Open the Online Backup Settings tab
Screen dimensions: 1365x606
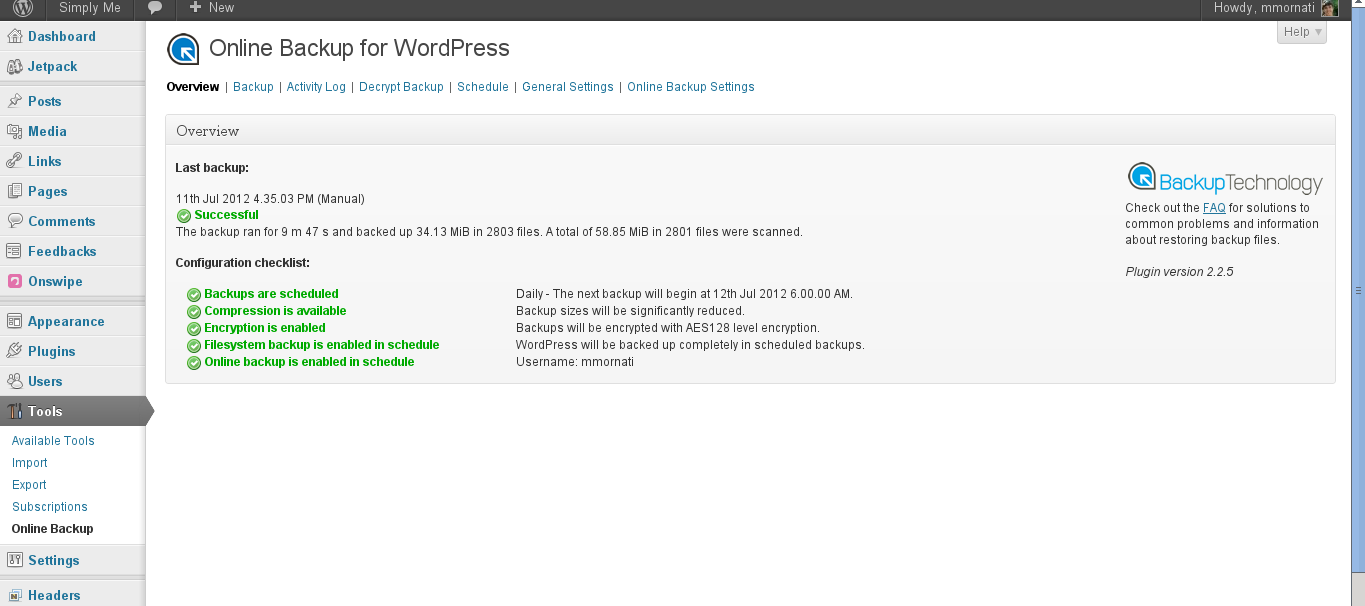tap(691, 87)
